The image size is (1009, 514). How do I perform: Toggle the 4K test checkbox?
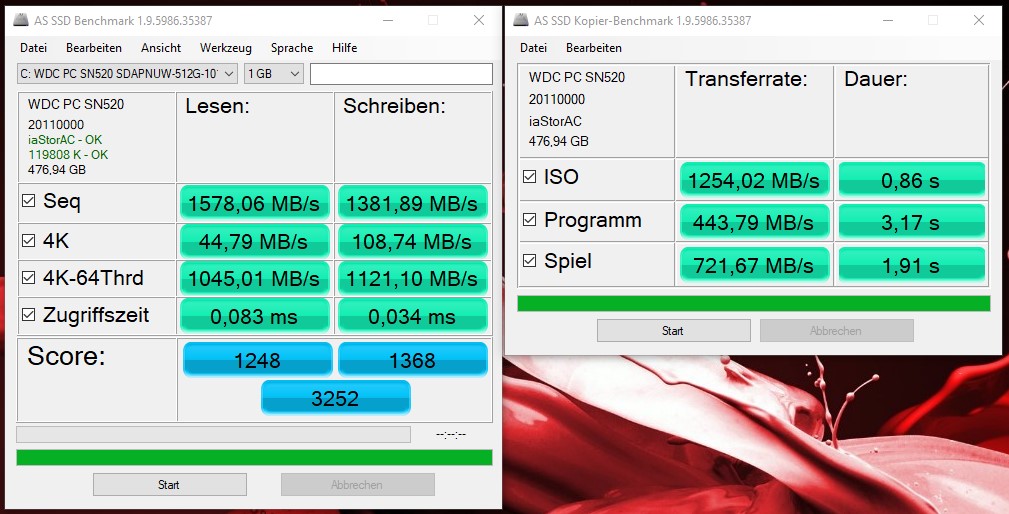(28, 241)
